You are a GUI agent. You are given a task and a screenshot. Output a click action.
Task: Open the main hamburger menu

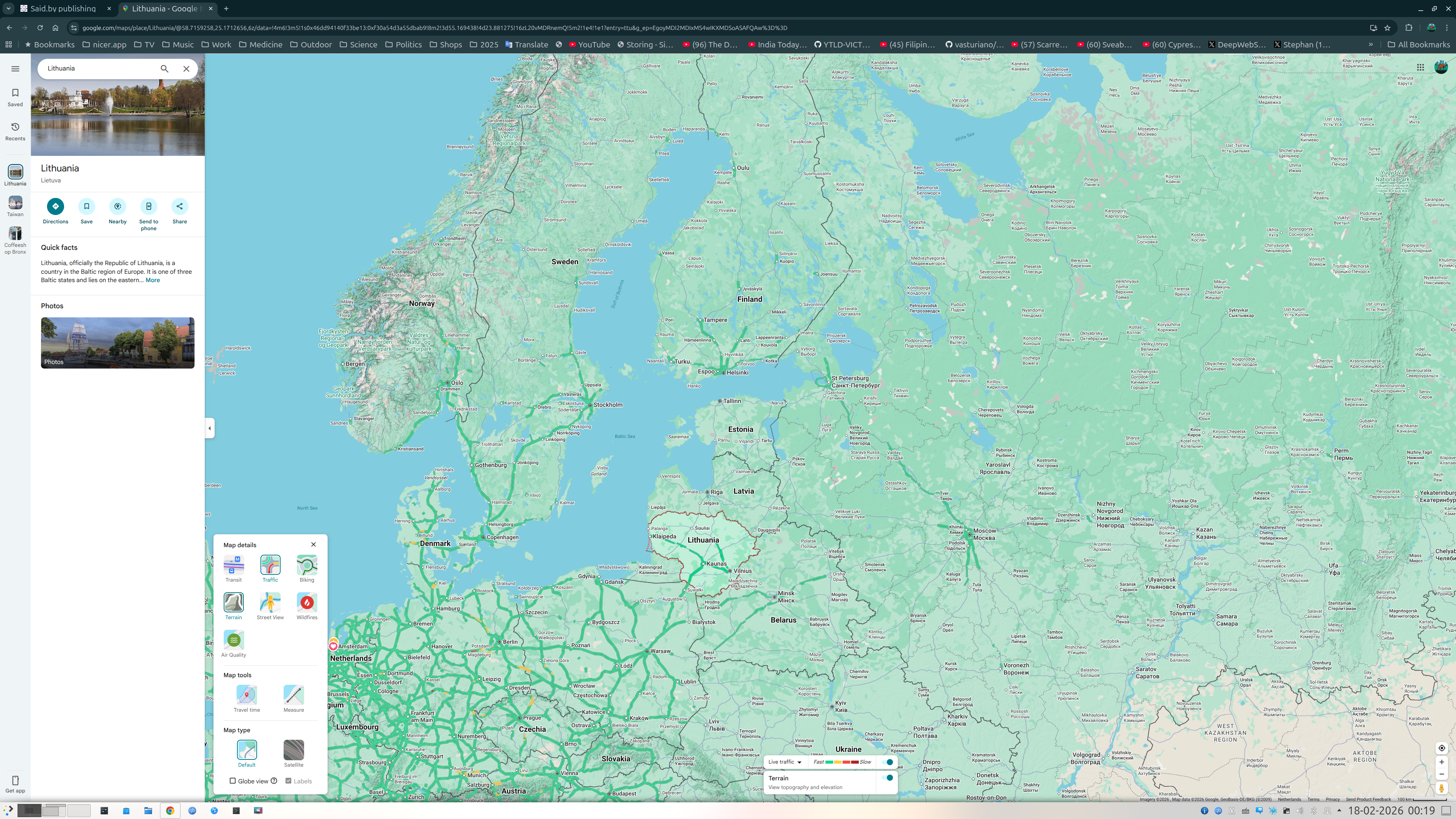(x=15, y=68)
